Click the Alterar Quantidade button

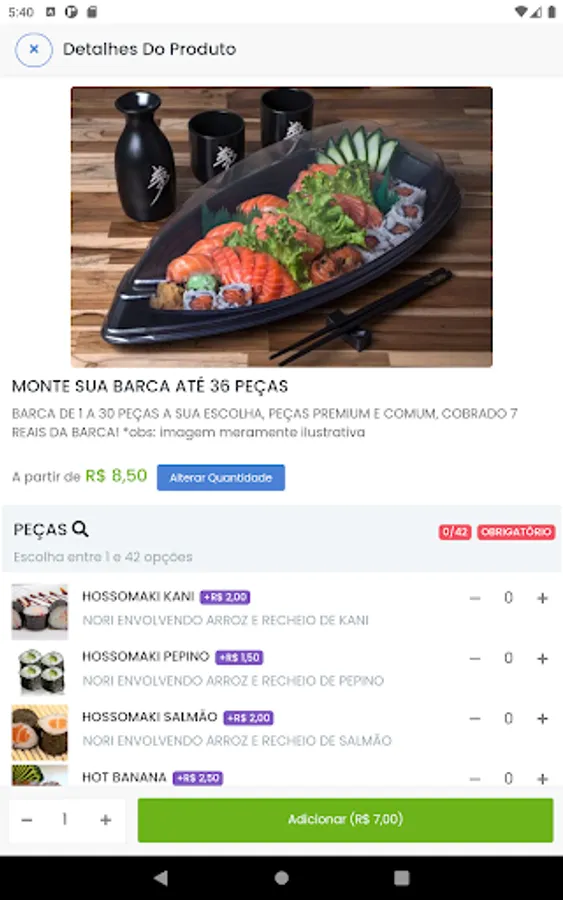pyautogui.click(x=221, y=478)
